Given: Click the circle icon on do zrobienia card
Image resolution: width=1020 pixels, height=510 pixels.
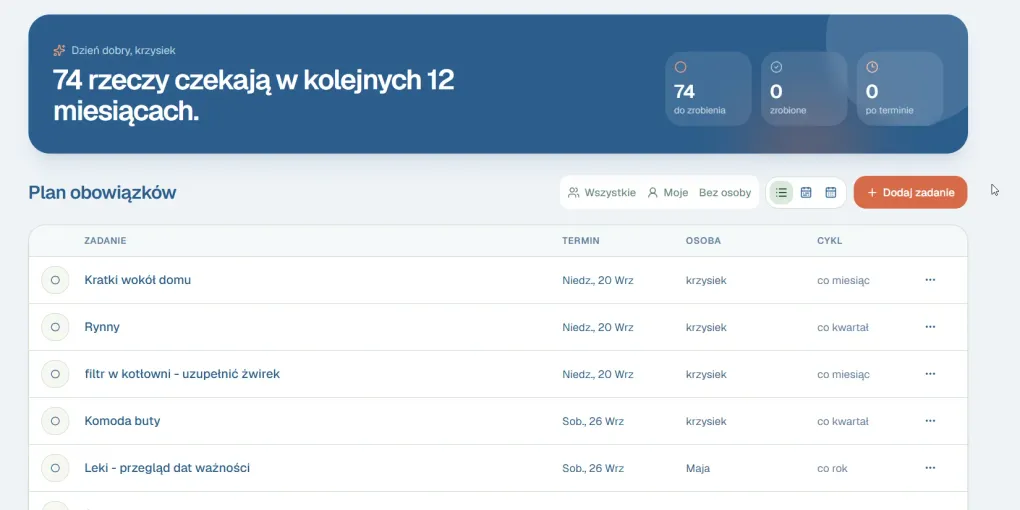Looking at the screenshot, I should [x=680, y=67].
